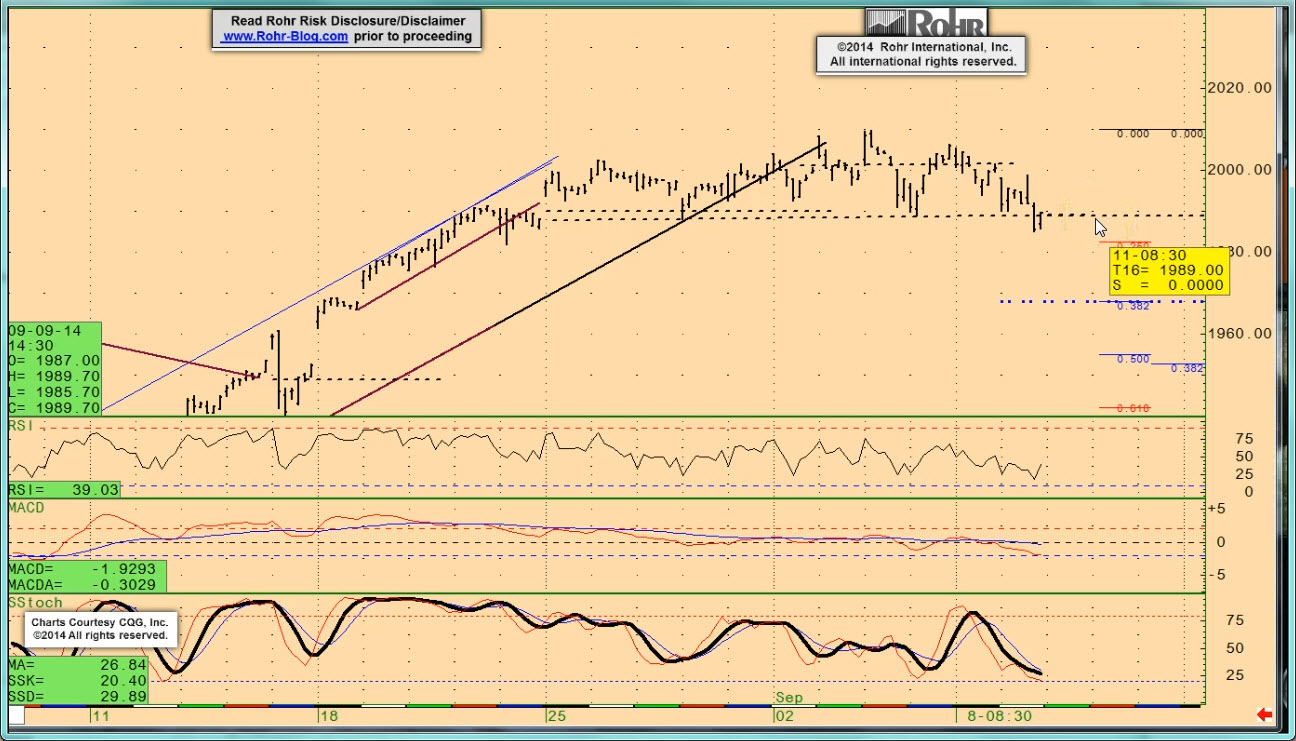Select the 8-08:30 marker on timeline
This screenshot has height=741, width=1296.
coord(999,716)
